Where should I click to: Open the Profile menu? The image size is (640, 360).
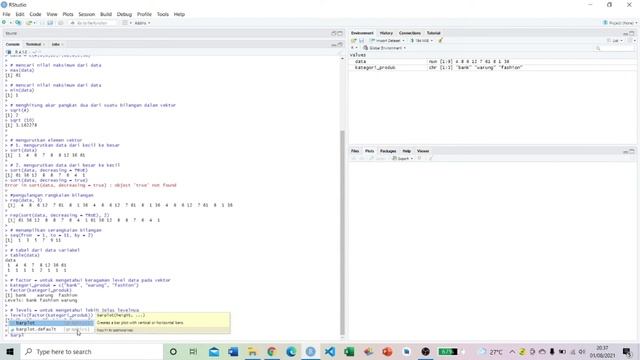144,14
